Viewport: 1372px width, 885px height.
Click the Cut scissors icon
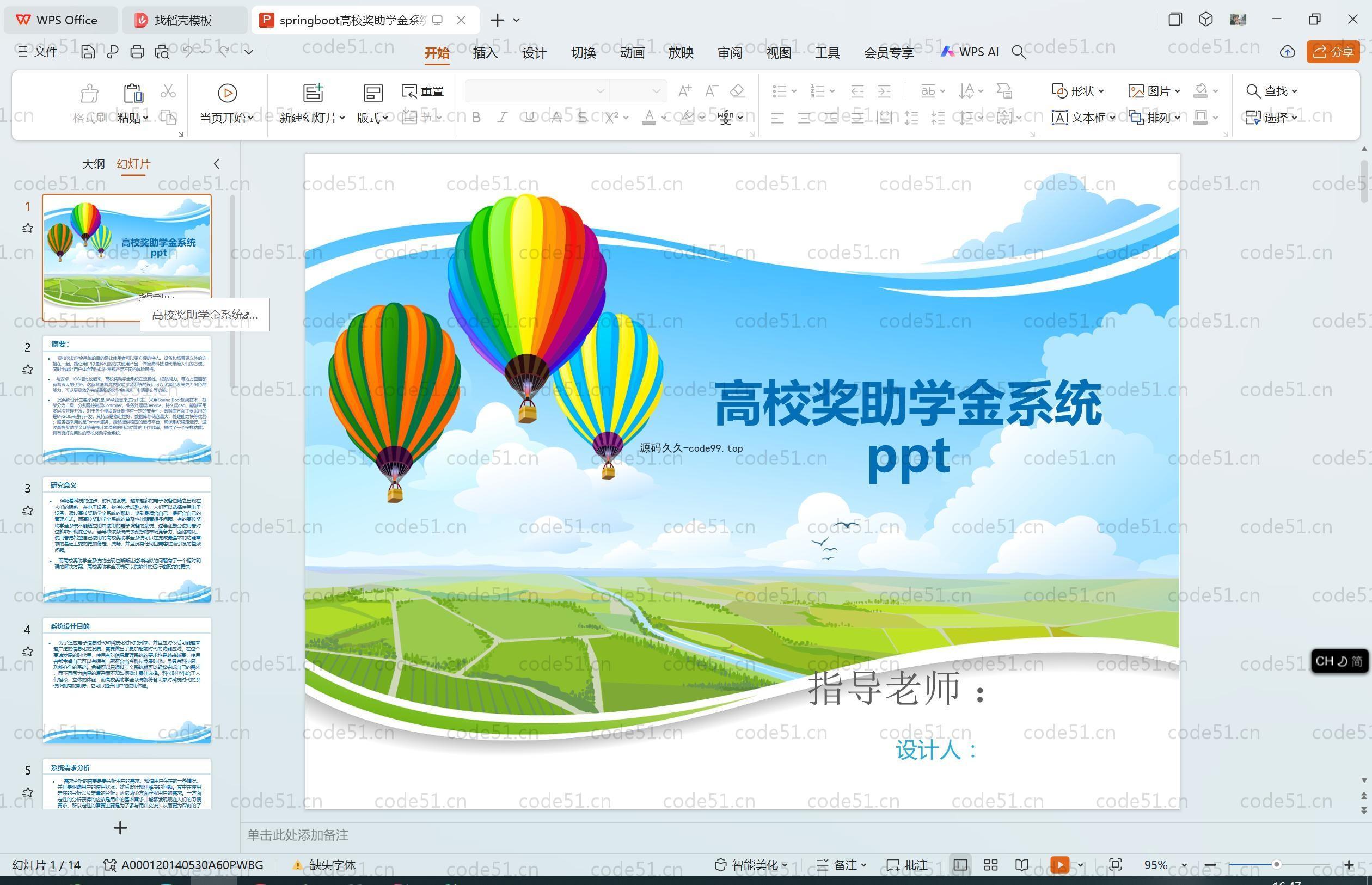168,91
